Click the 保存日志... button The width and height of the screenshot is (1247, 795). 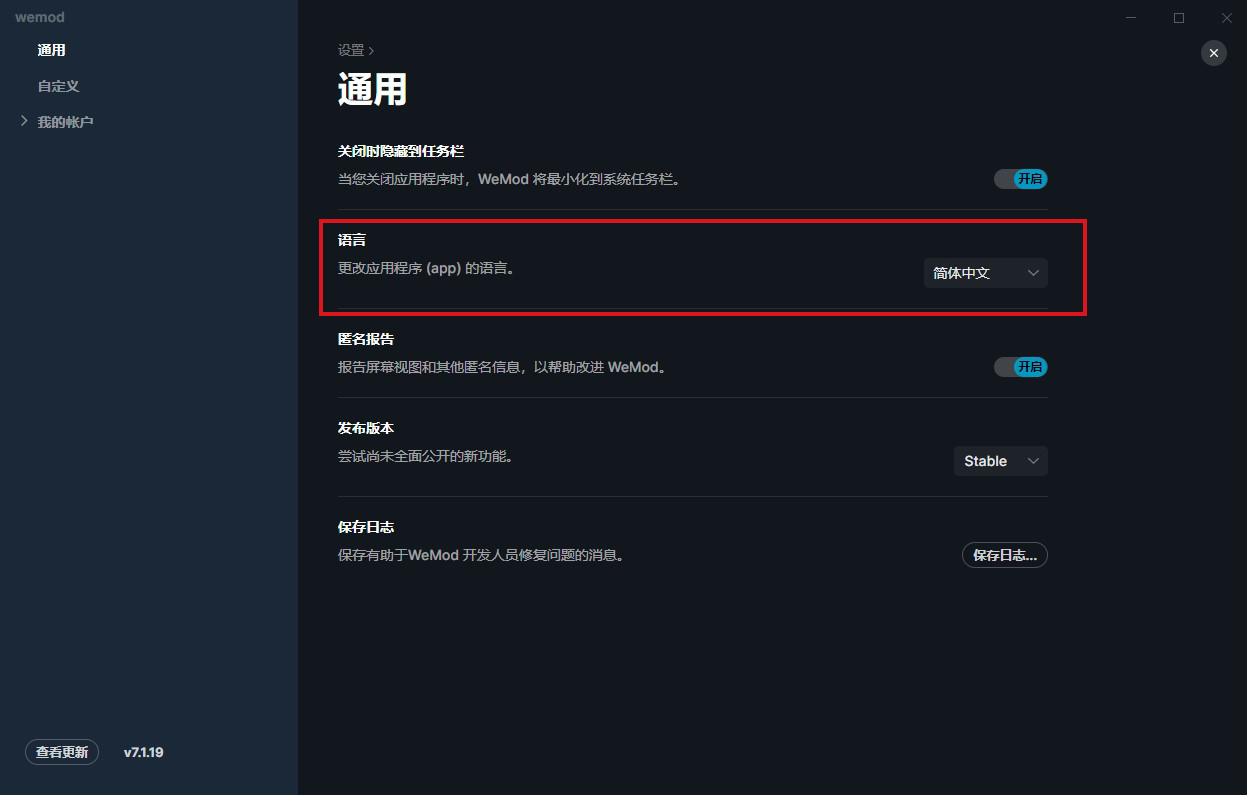1004,555
